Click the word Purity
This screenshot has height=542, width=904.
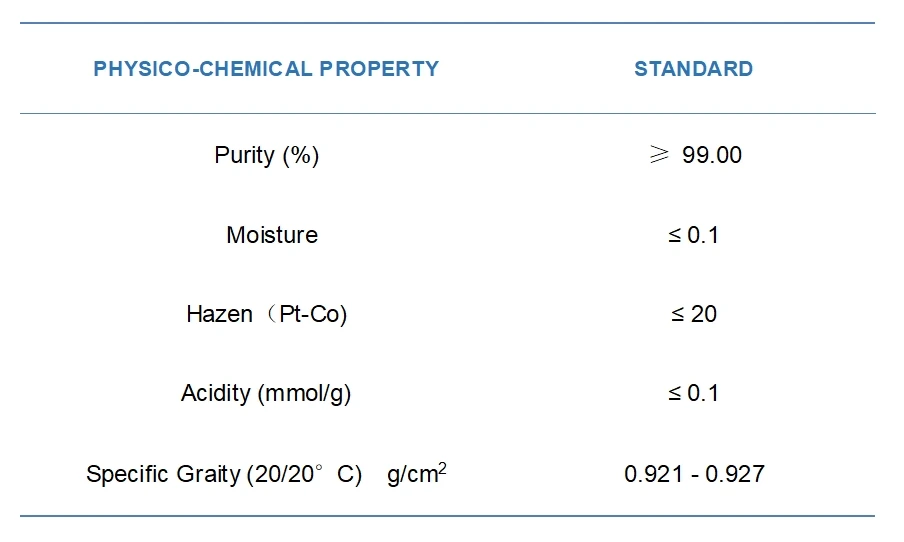pos(244,155)
